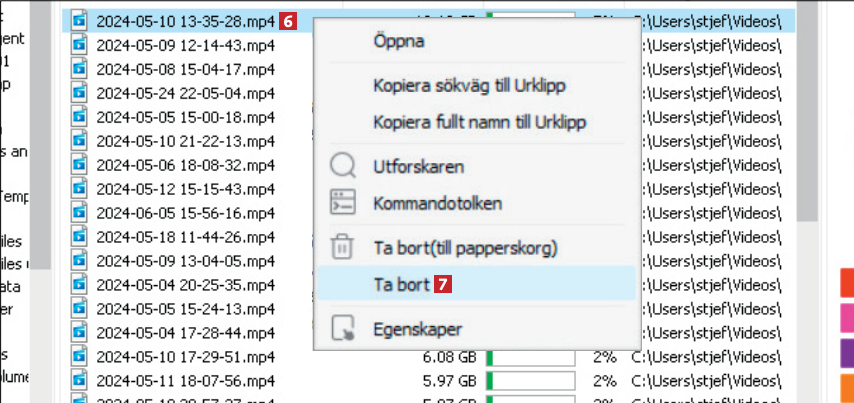Viewport: 854px width, 403px height.
Task: Click the 2% value in the 5.97 GB row
Action: coord(605,380)
